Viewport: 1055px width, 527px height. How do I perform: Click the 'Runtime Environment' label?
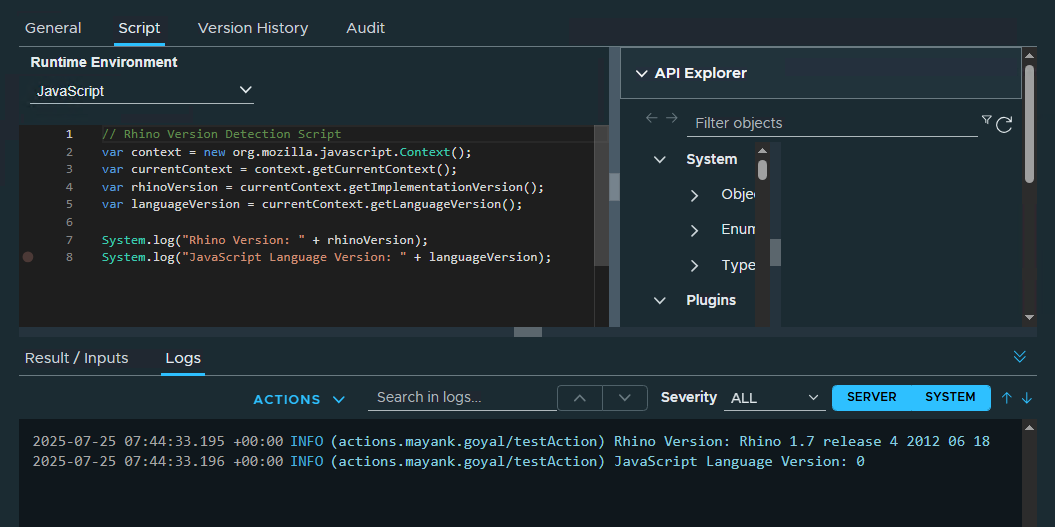104,62
